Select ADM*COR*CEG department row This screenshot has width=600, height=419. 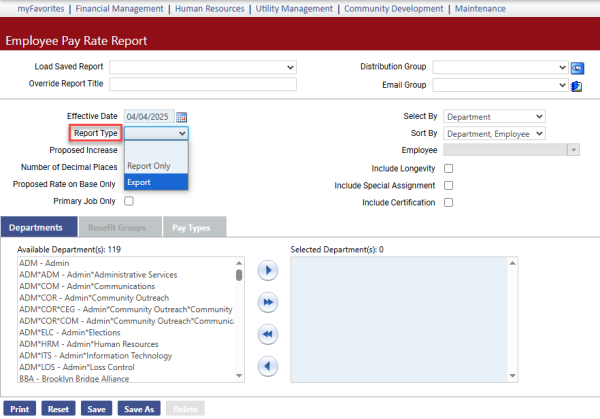[x=126, y=309]
